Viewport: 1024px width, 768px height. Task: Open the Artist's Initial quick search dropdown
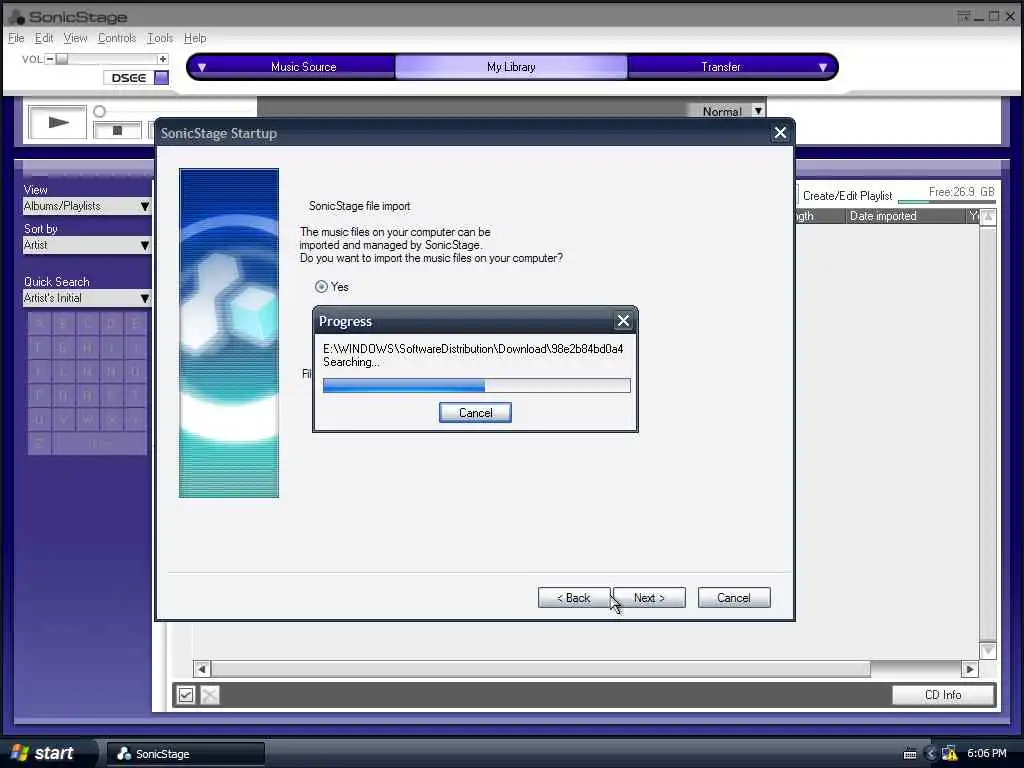point(87,298)
